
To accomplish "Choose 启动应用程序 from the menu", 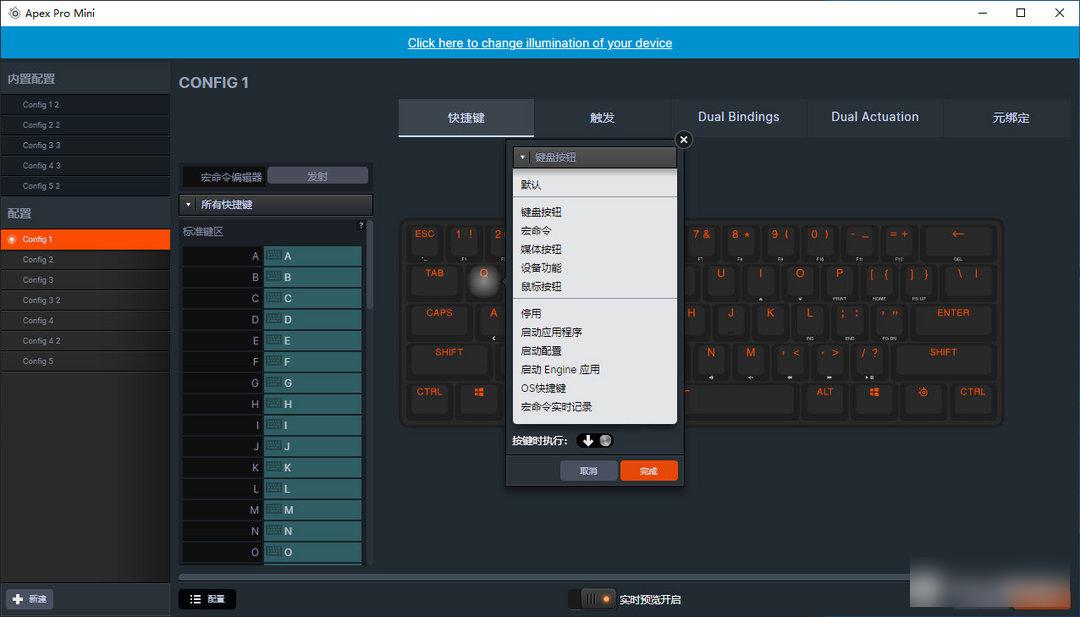I will tap(595, 332).
